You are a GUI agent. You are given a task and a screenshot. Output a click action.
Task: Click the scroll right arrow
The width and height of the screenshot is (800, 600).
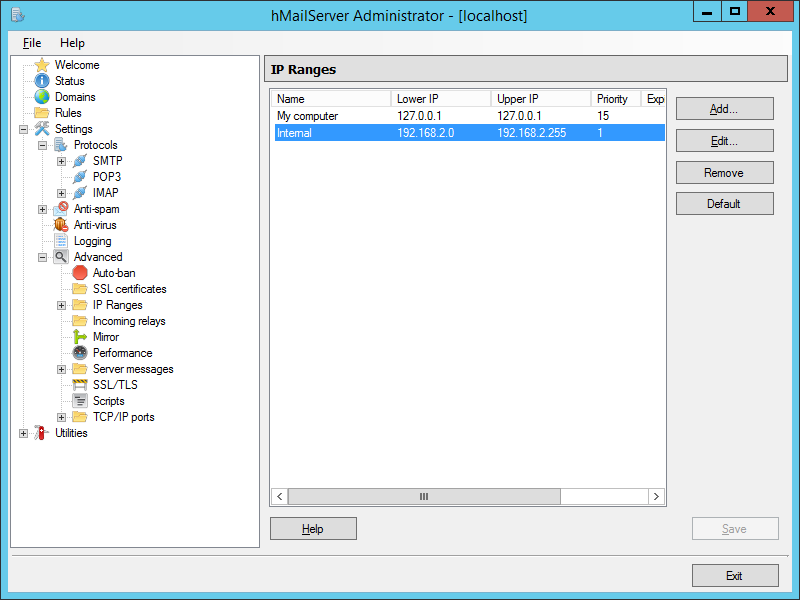pyautogui.click(x=657, y=496)
